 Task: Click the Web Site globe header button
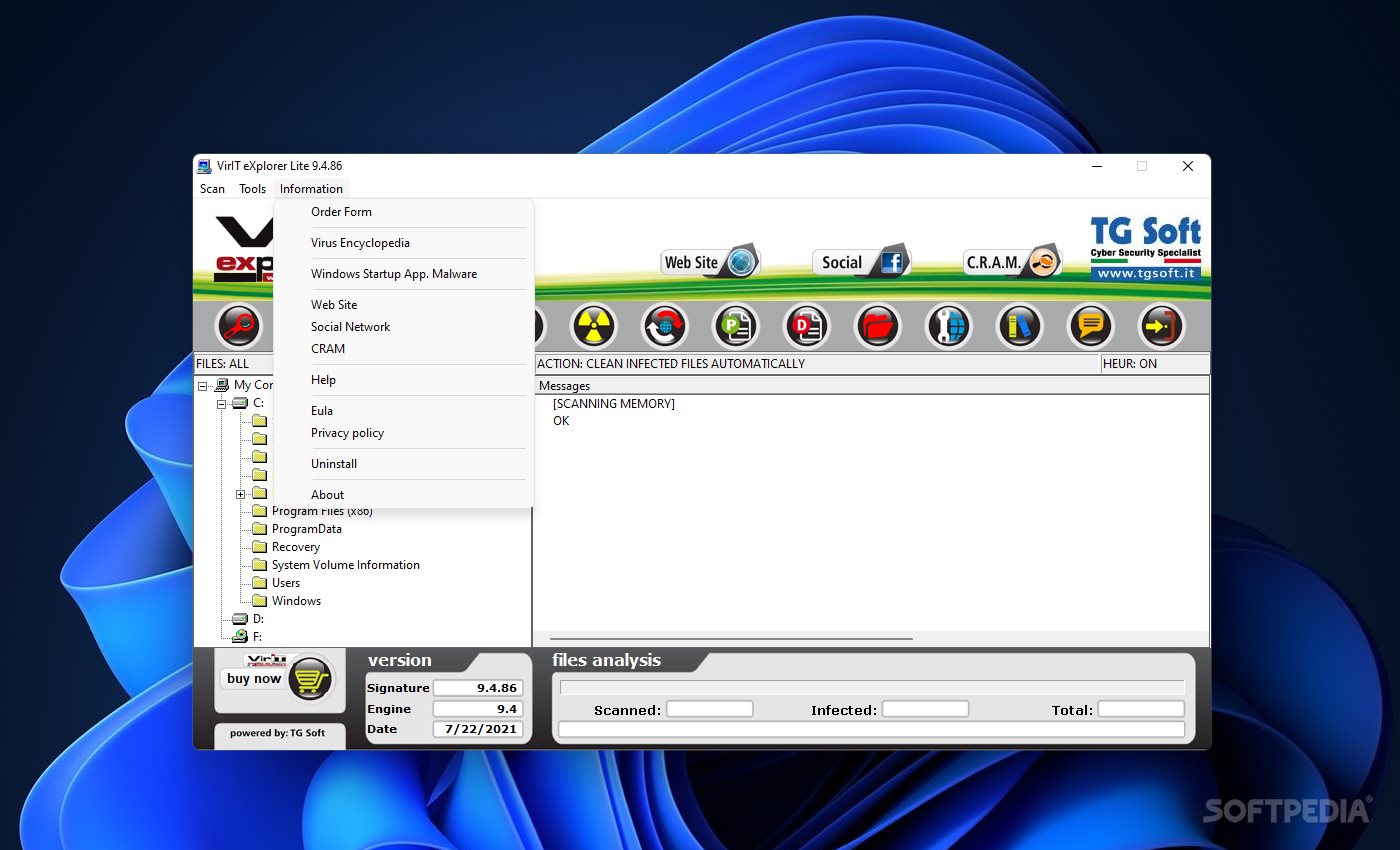[710, 262]
